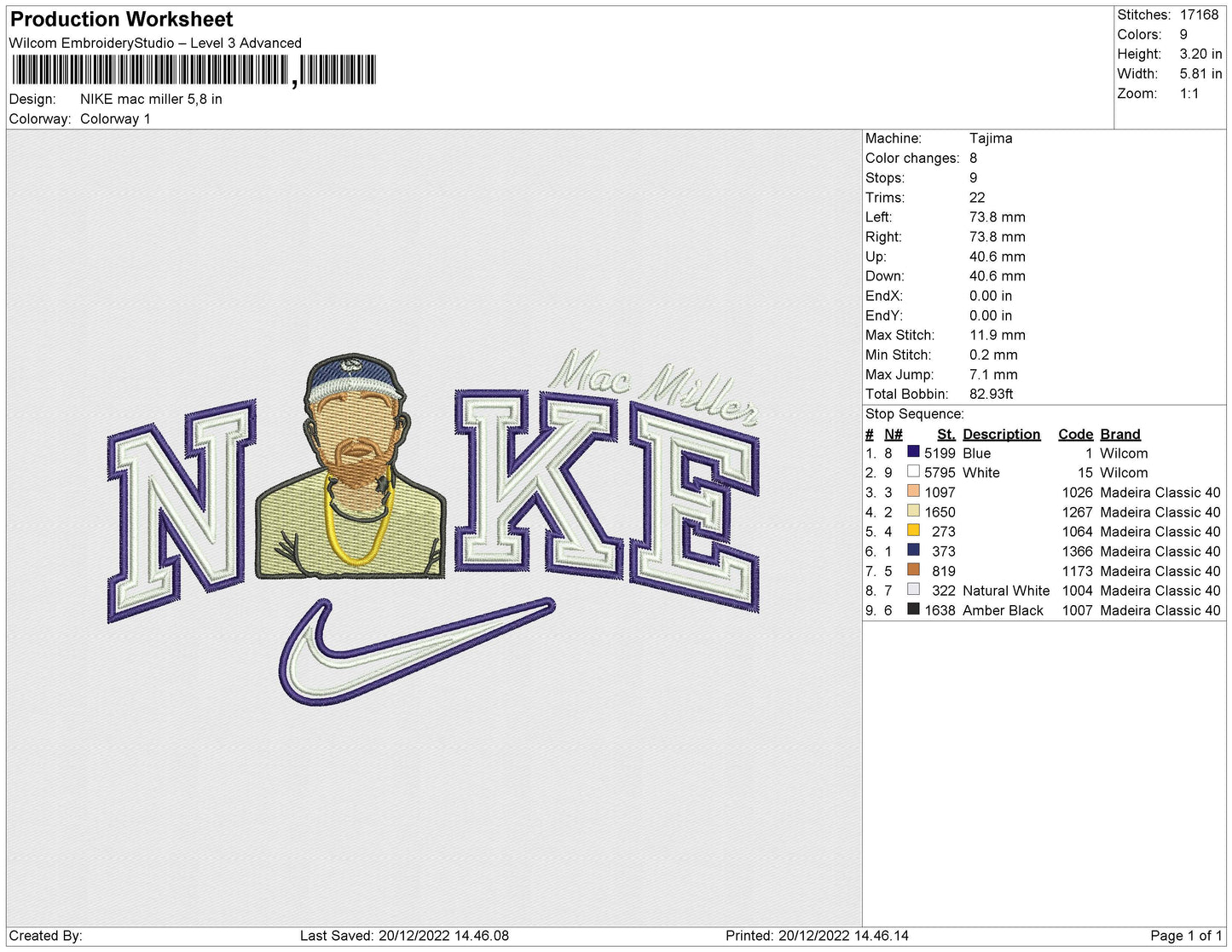Click the Stitches value 17168
1232x952 pixels.
1199,14
